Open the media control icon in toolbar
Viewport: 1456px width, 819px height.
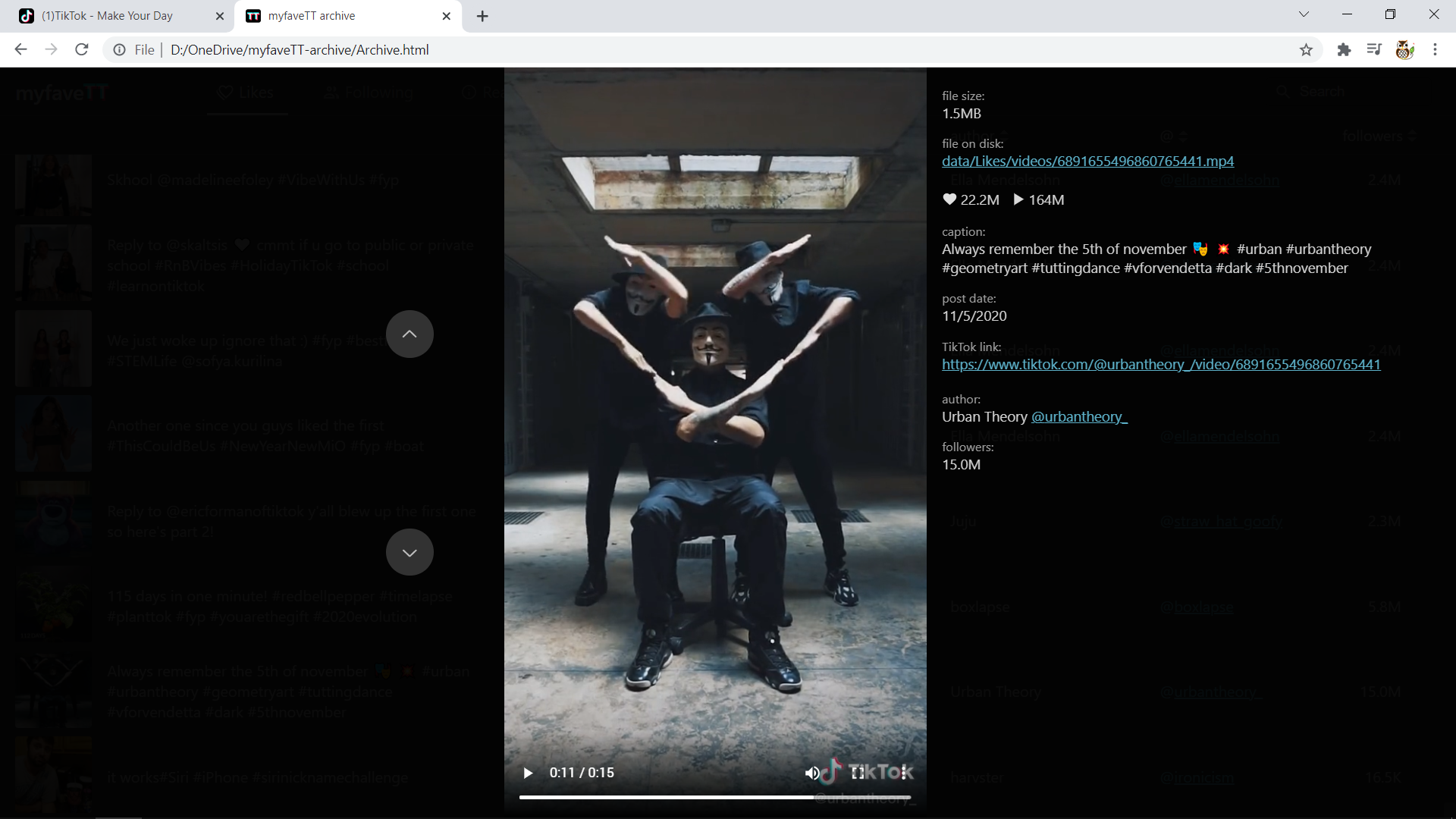coord(1374,49)
